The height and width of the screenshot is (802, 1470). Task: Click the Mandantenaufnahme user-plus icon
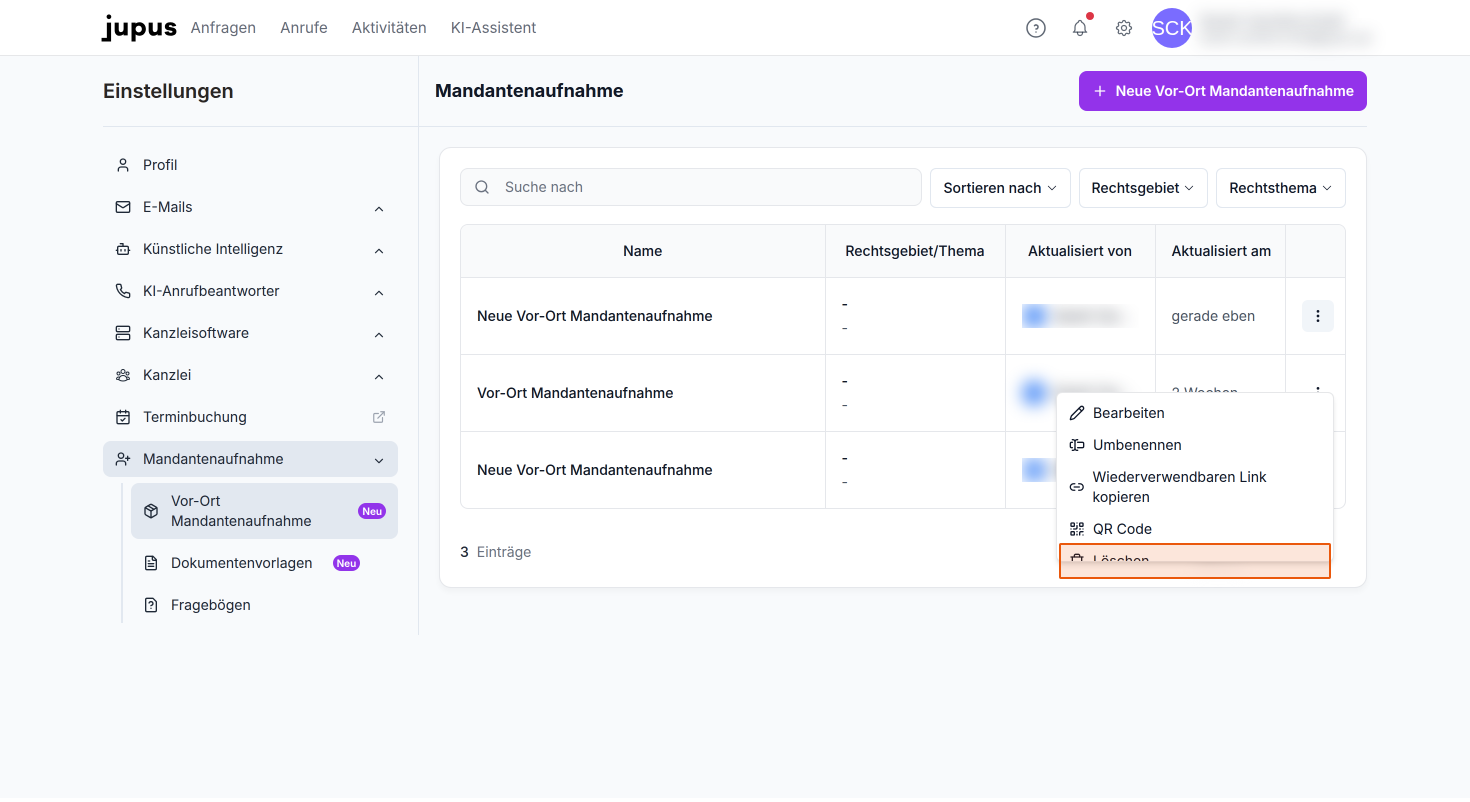coord(123,459)
